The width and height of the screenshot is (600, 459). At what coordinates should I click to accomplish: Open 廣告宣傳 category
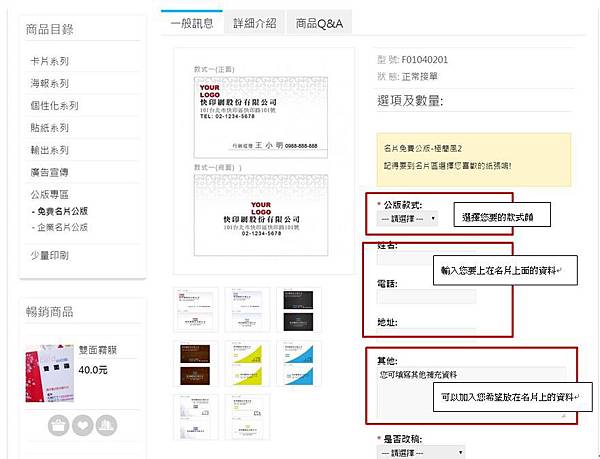coord(50,172)
